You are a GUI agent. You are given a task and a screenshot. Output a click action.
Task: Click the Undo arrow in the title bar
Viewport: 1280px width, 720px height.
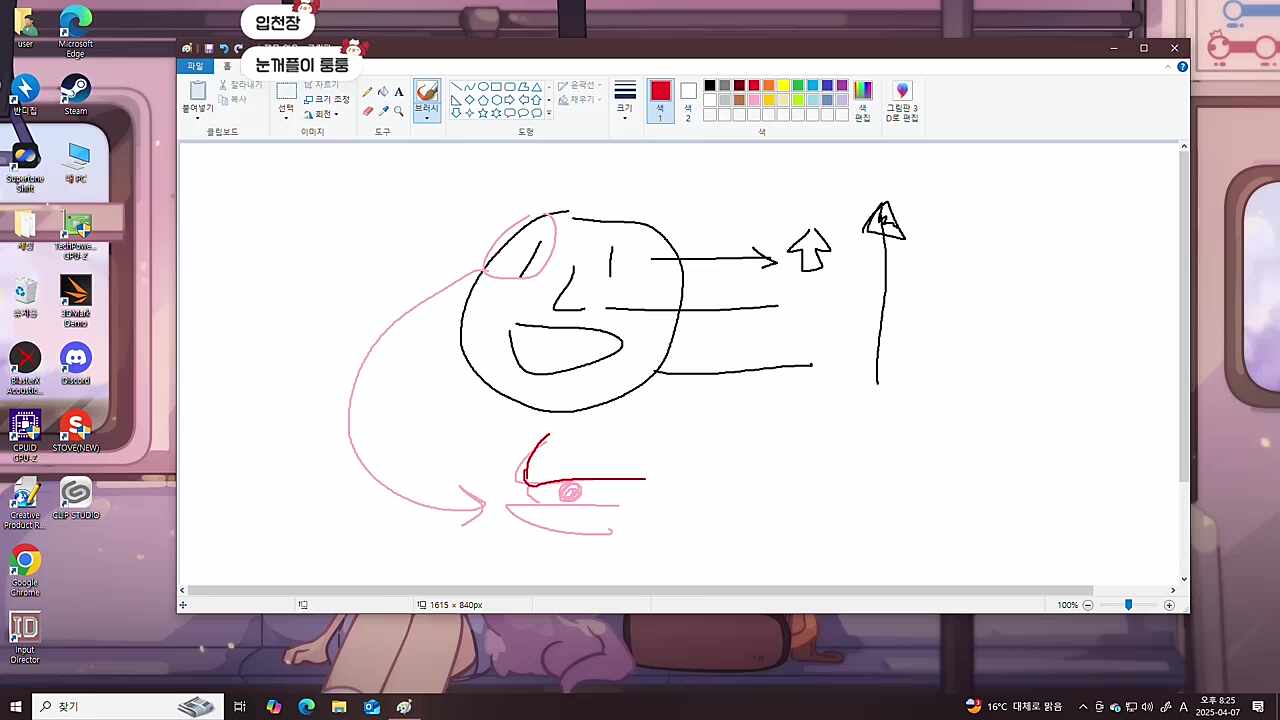(224, 48)
